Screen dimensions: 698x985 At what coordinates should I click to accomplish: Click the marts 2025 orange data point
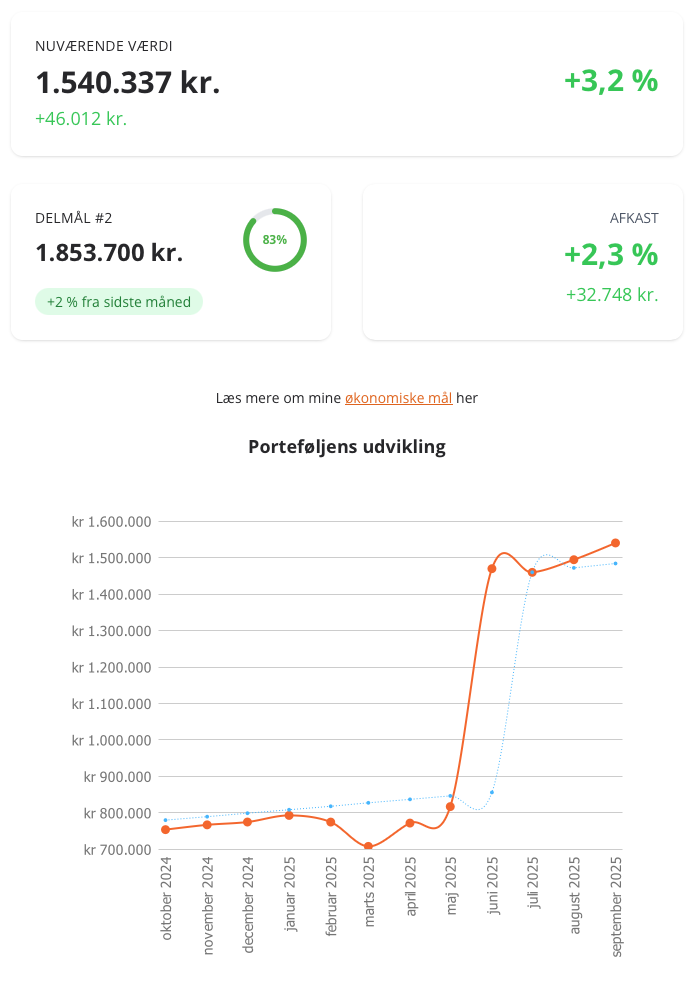[369, 847]
